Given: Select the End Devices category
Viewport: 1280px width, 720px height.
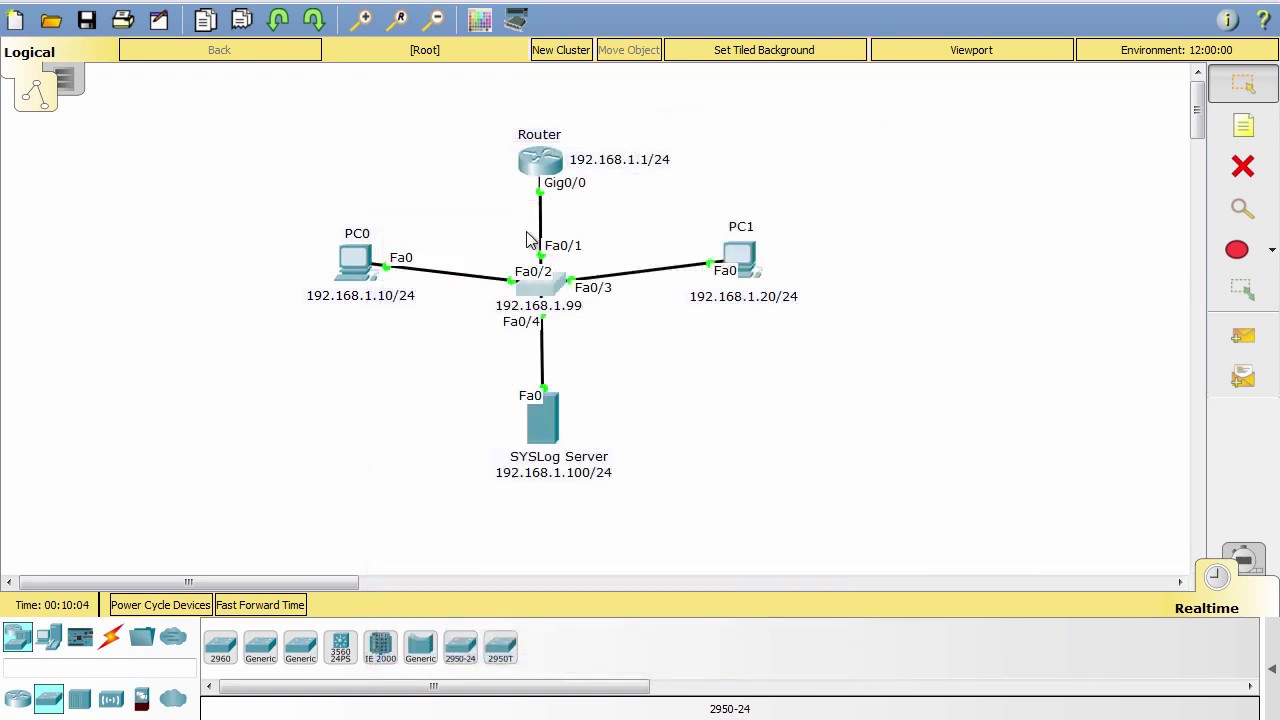Looking at the screenshot, I should 49,636.
